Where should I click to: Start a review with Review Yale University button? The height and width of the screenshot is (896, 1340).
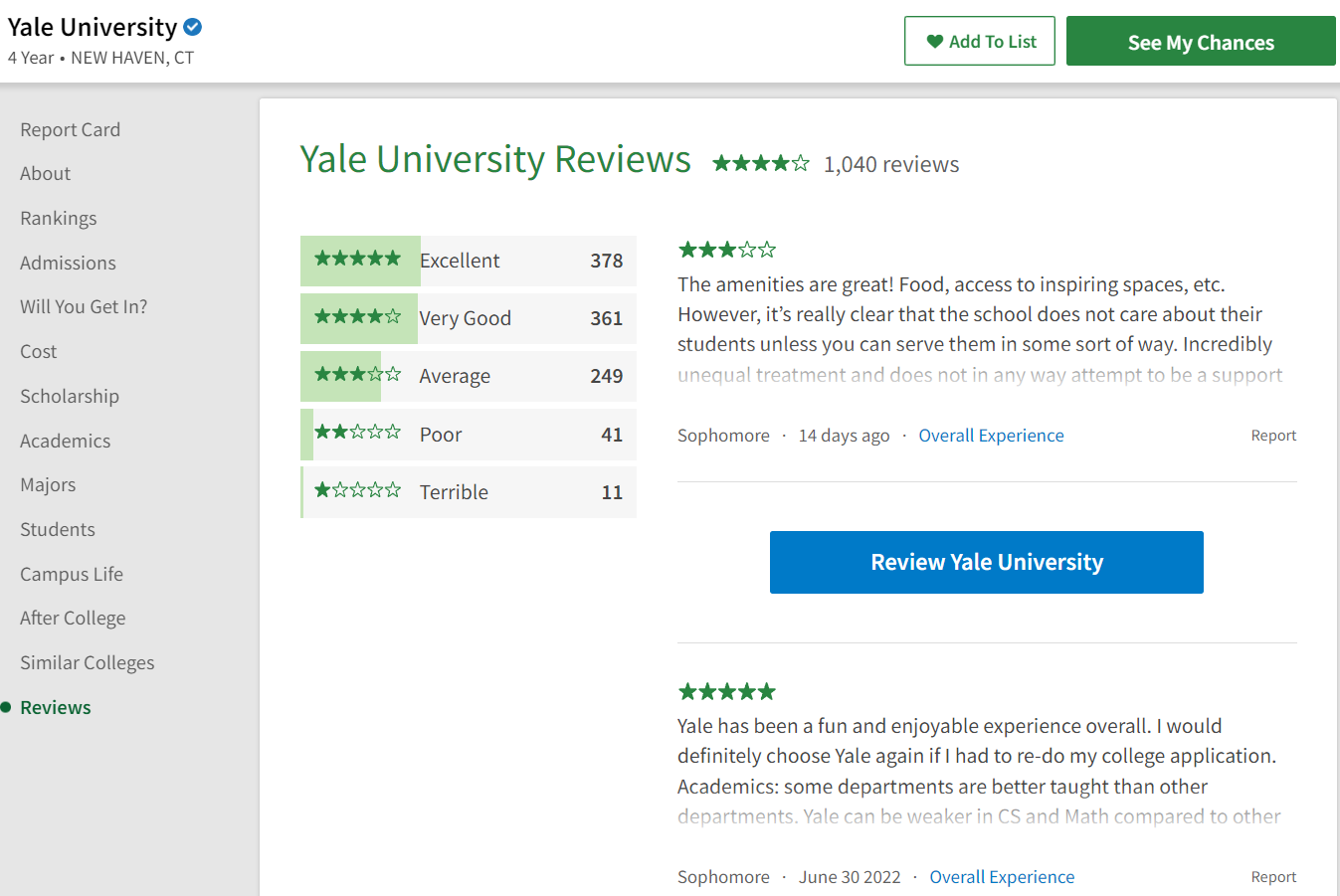pyautogui.click(x=987, y=562)
